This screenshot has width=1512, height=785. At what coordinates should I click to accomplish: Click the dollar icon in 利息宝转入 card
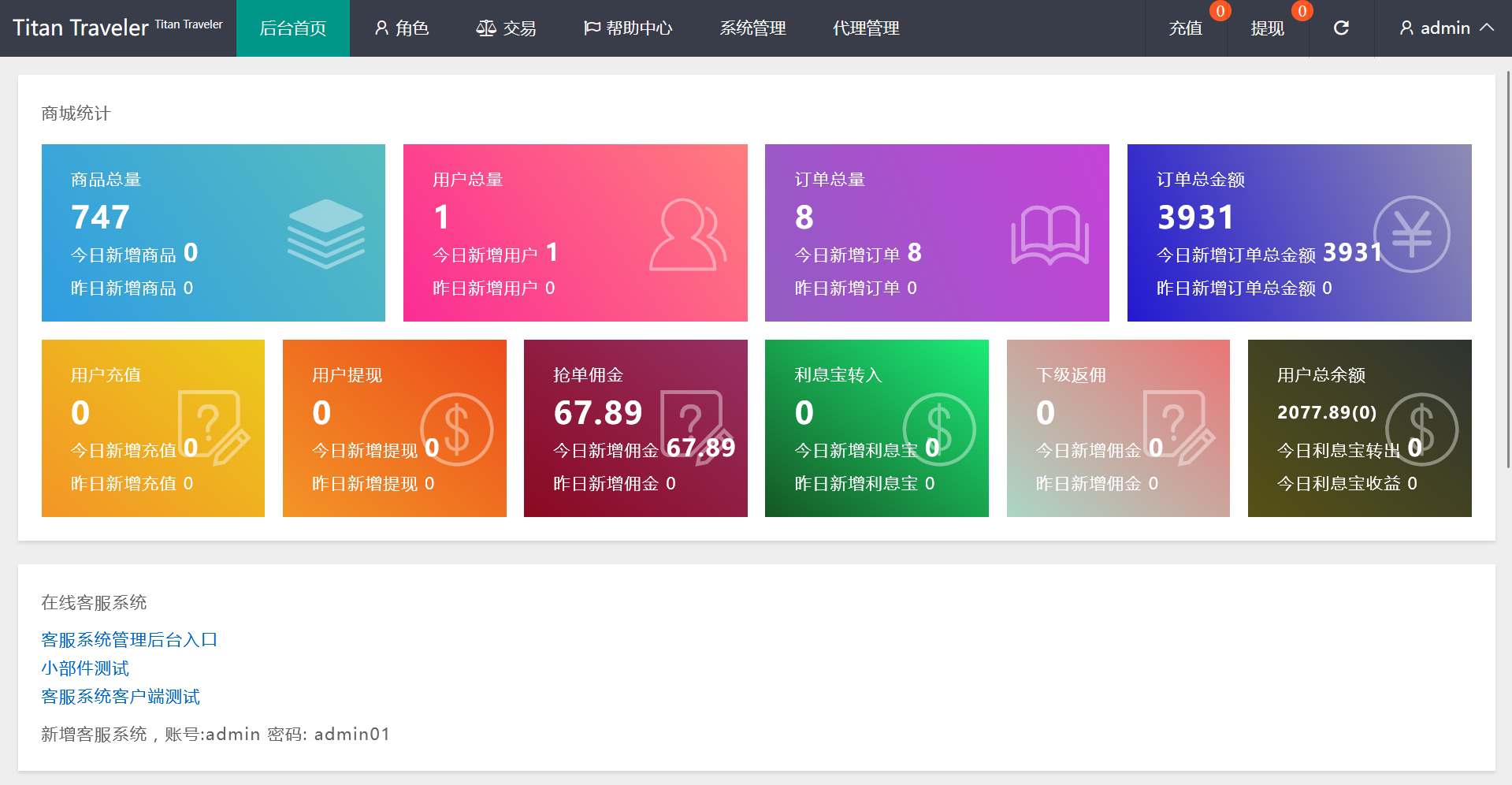938,430
